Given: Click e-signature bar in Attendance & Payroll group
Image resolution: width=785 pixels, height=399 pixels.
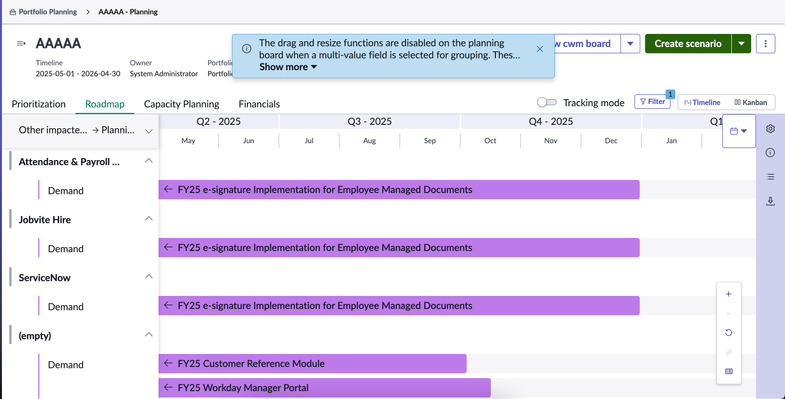Looking at the screenshot, I should 399,190.
